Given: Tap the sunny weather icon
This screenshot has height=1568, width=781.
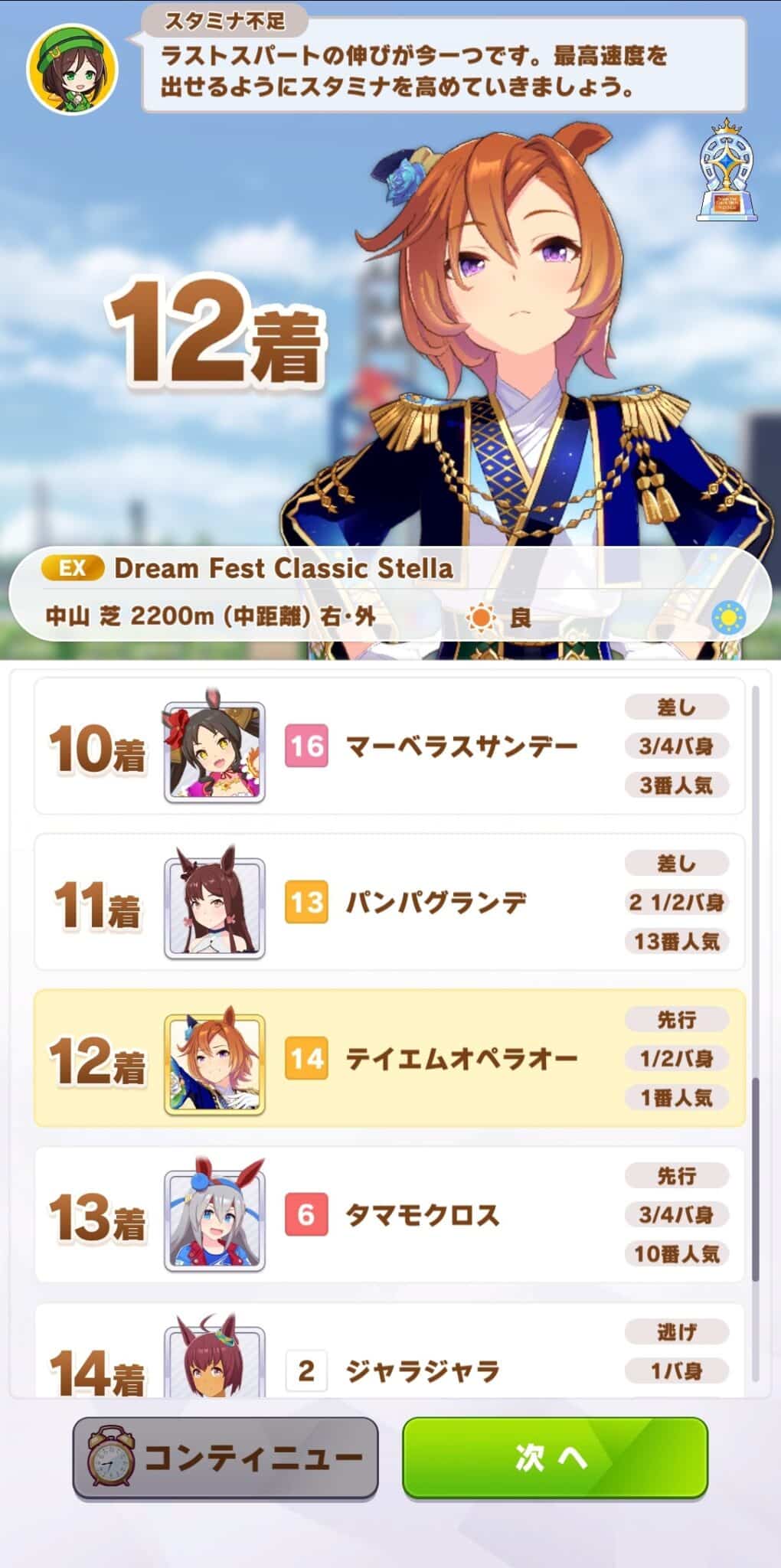Looking at the screenshot, I should click(728, 617).
